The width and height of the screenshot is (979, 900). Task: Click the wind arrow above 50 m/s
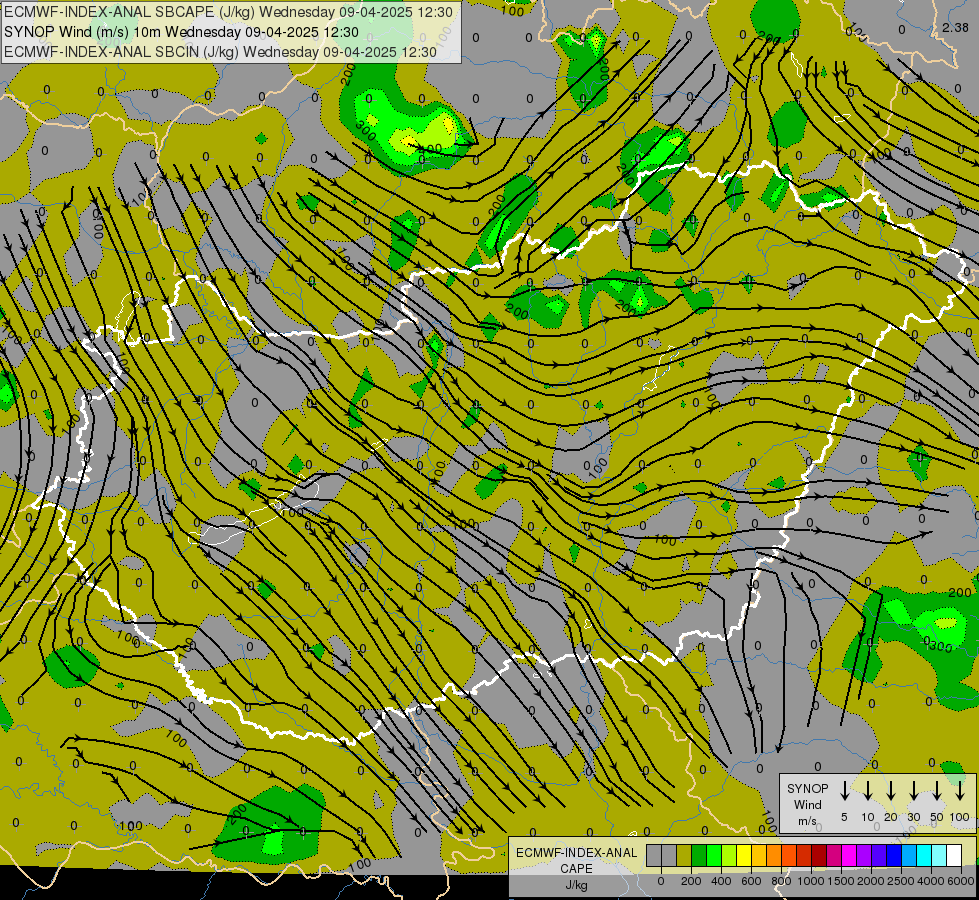pyautogui.click(x=937, y=791)
